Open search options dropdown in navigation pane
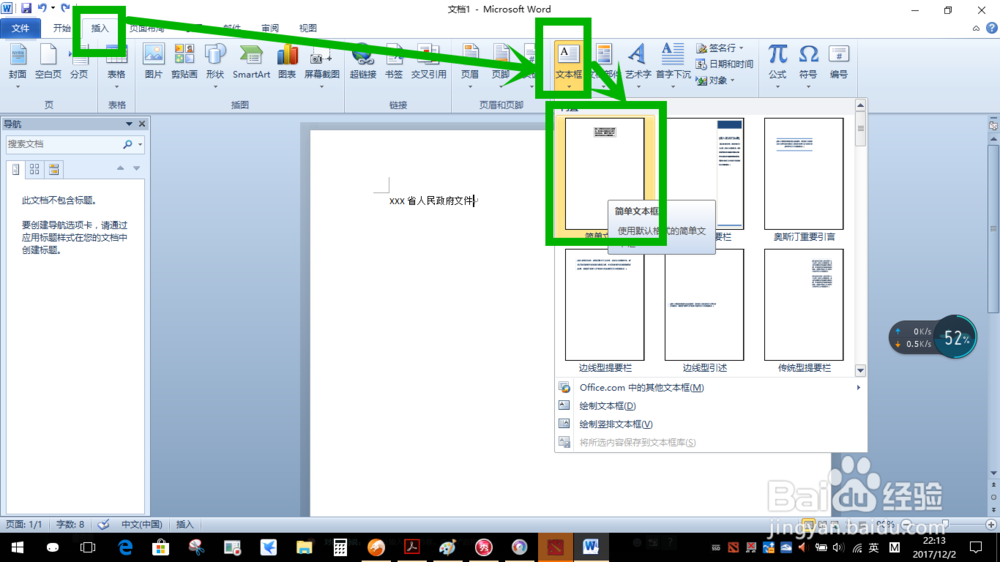The height and width of the screenshot is (562, 1000). click(140, 145)
